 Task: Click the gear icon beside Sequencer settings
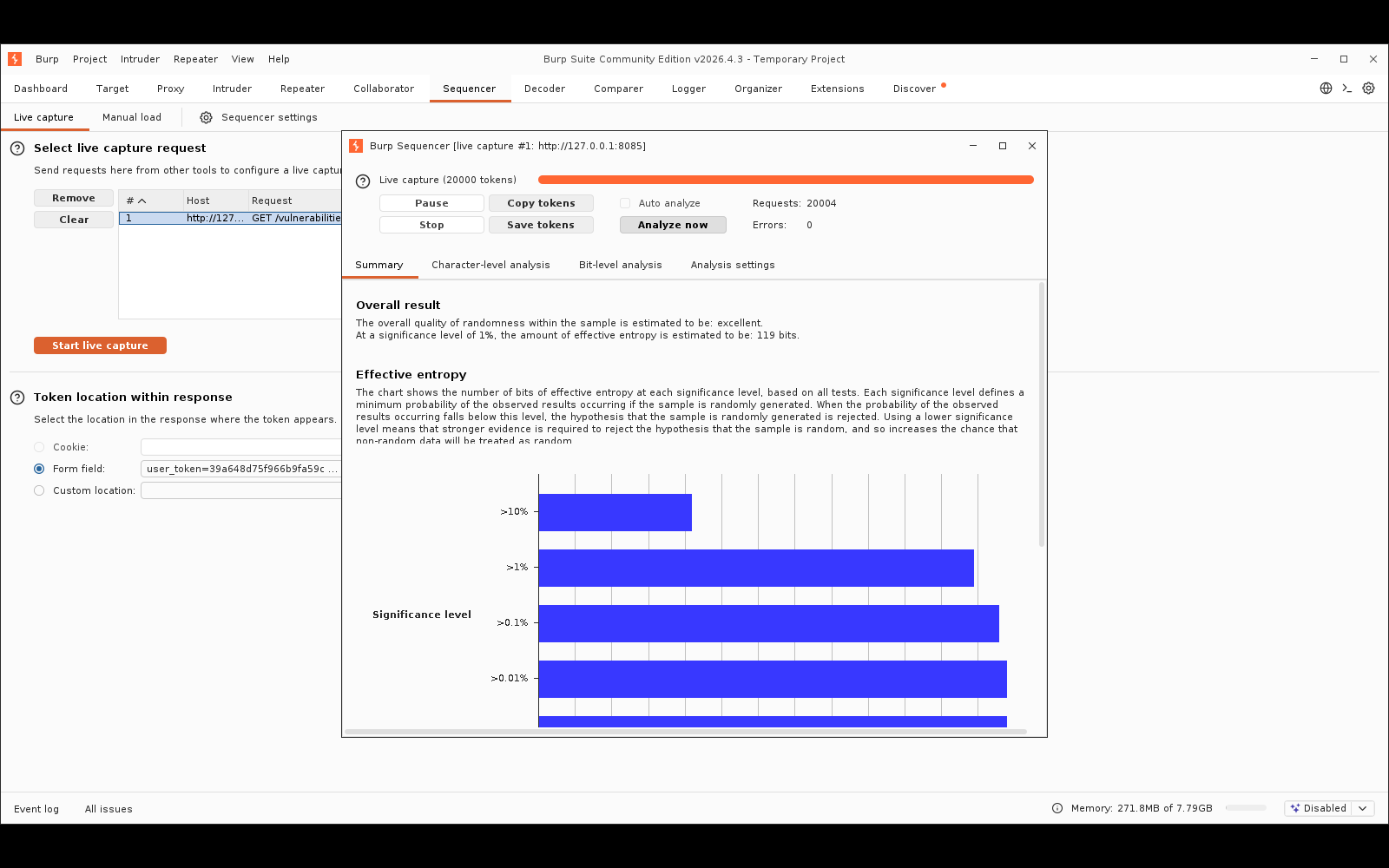coord(206,118)
